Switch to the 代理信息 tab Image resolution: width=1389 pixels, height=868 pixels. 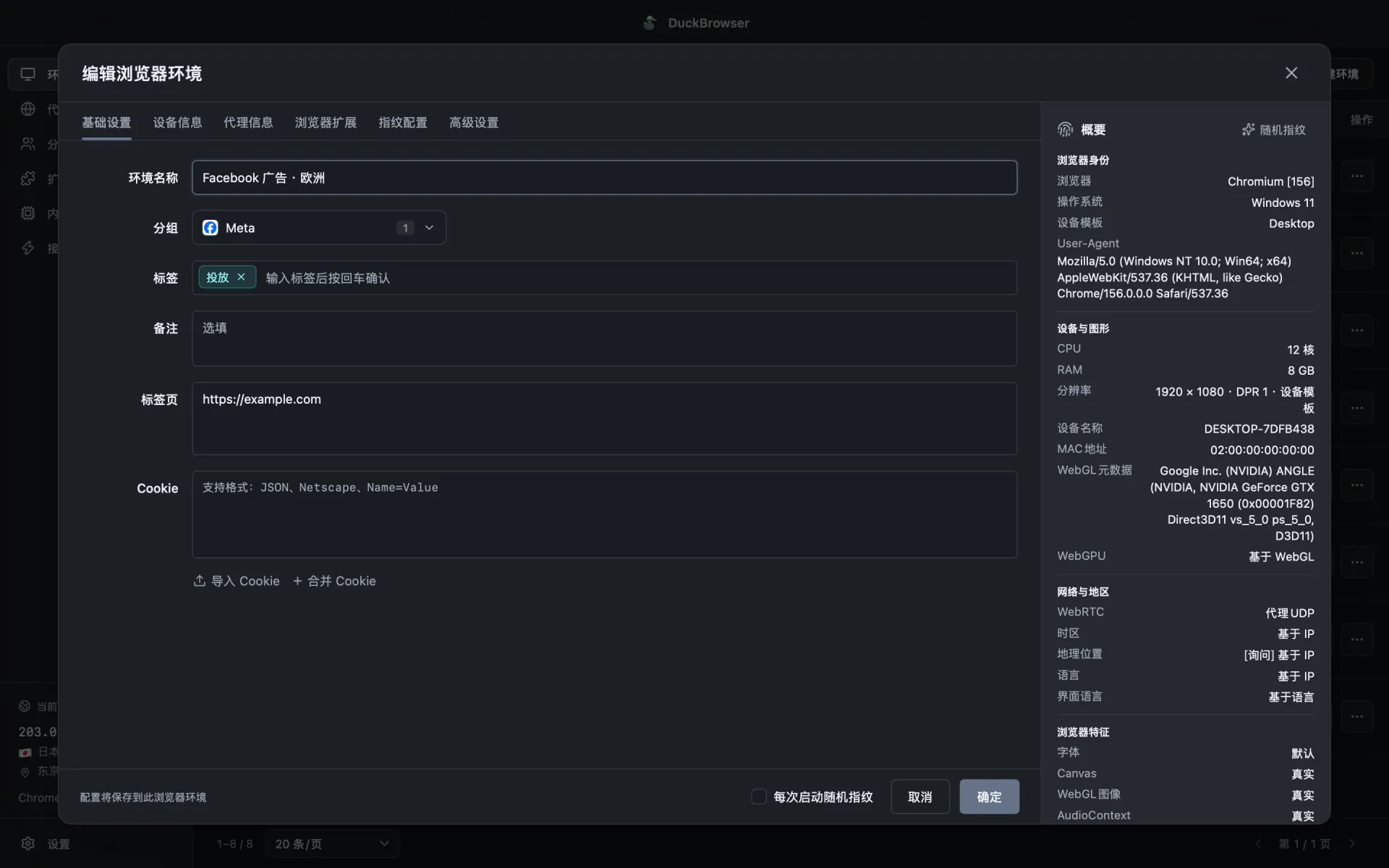[248, 122]
